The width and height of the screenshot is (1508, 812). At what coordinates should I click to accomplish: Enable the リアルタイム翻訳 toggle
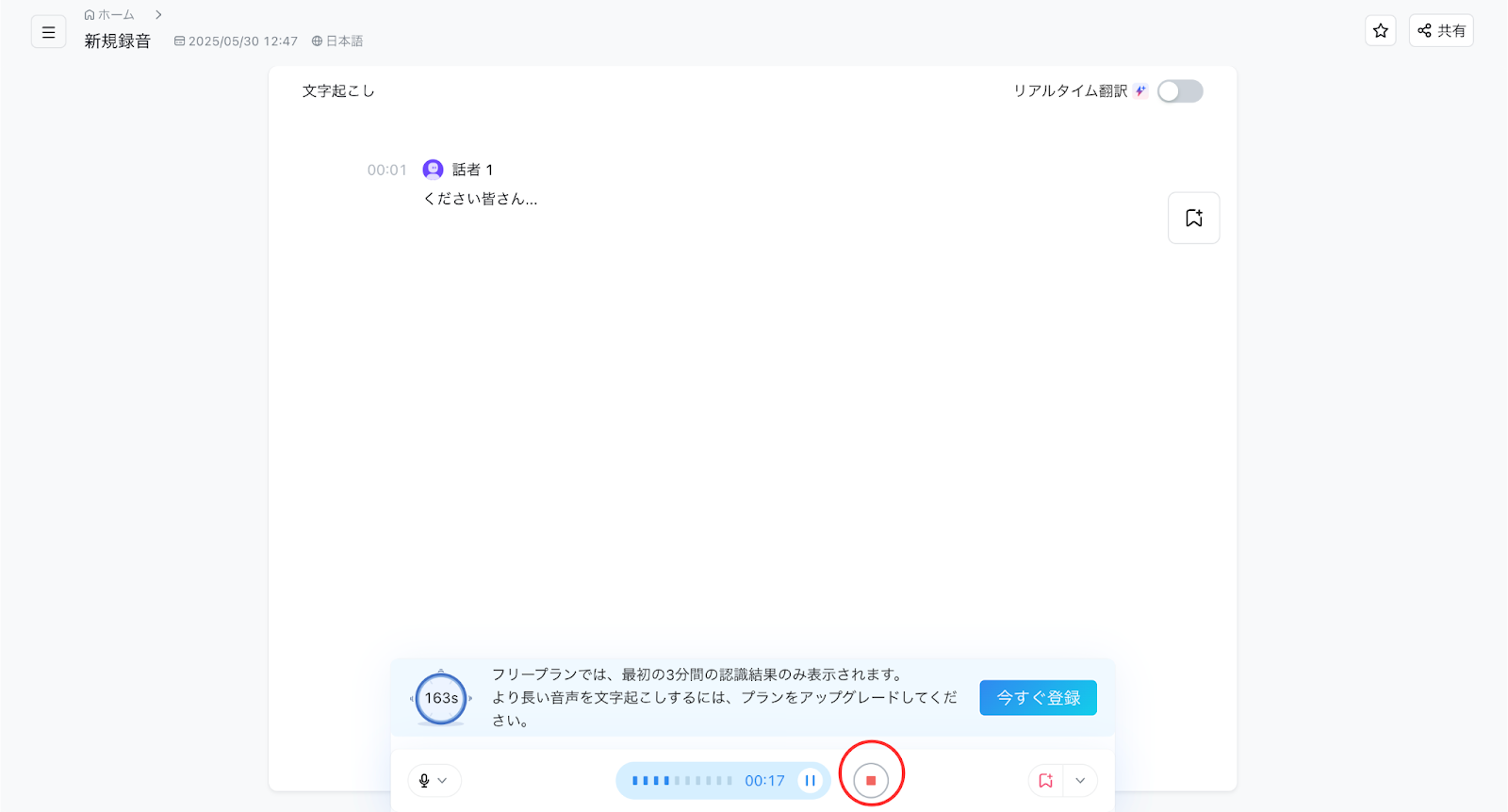1180,91
